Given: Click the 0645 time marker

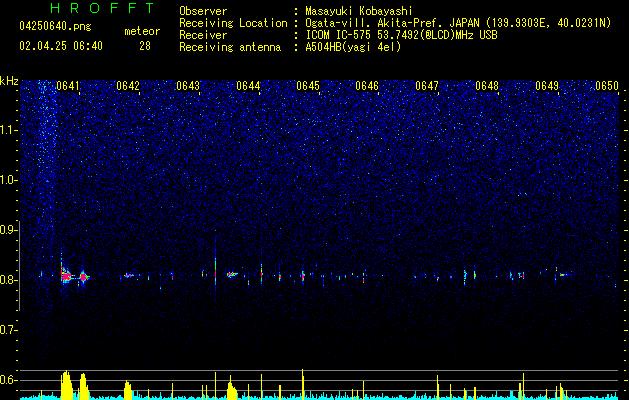Looking at the screenshot, I should click(308, 86).
